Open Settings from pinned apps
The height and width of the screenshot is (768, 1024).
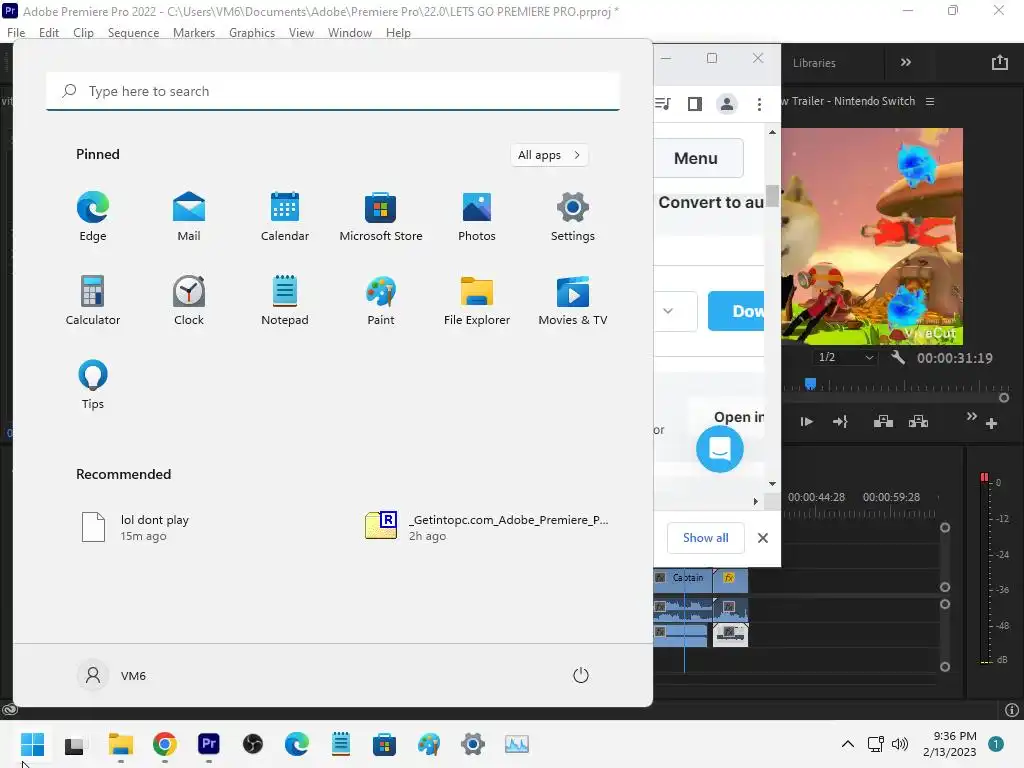573,217
